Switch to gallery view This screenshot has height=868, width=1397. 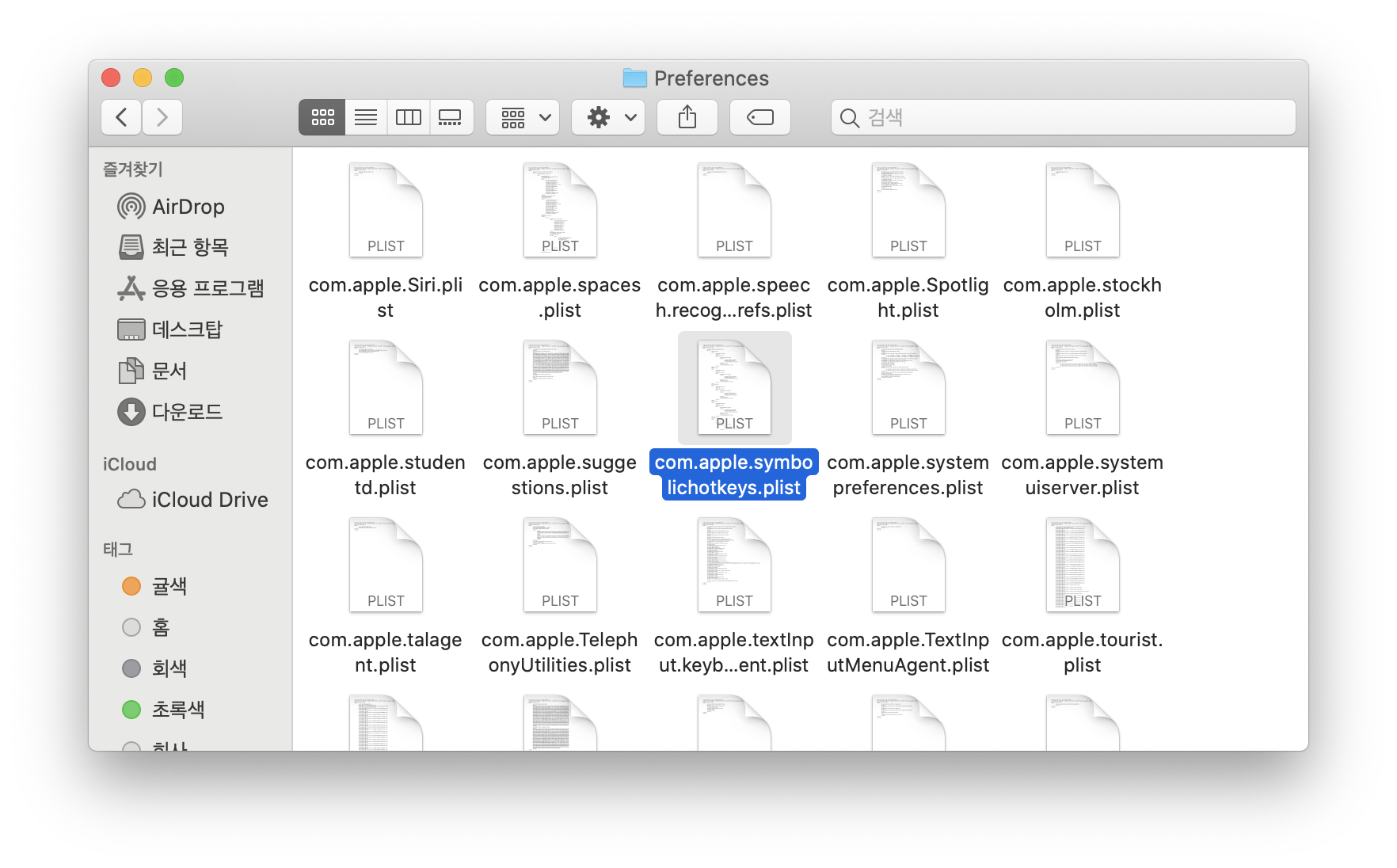(x=451, y=117)
